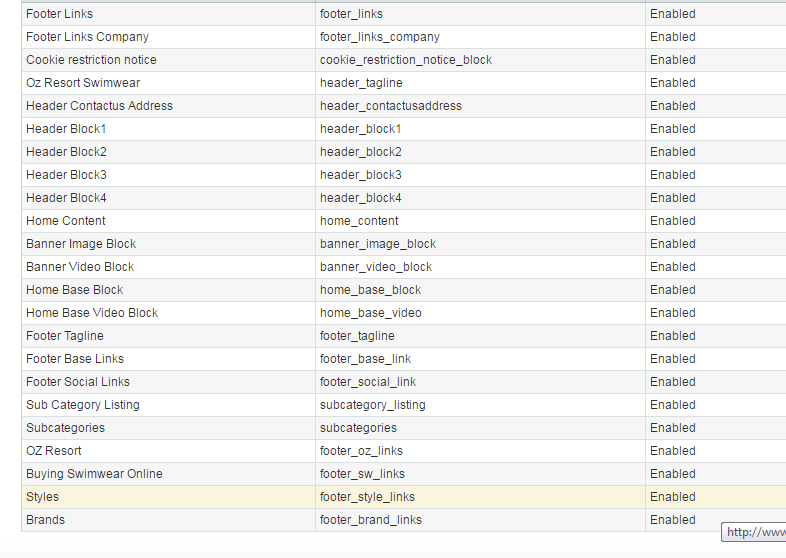The width and height of the screenshot is (786, 558).
Task: Click the banner_image_block identifier
Action: coord(378,244)
